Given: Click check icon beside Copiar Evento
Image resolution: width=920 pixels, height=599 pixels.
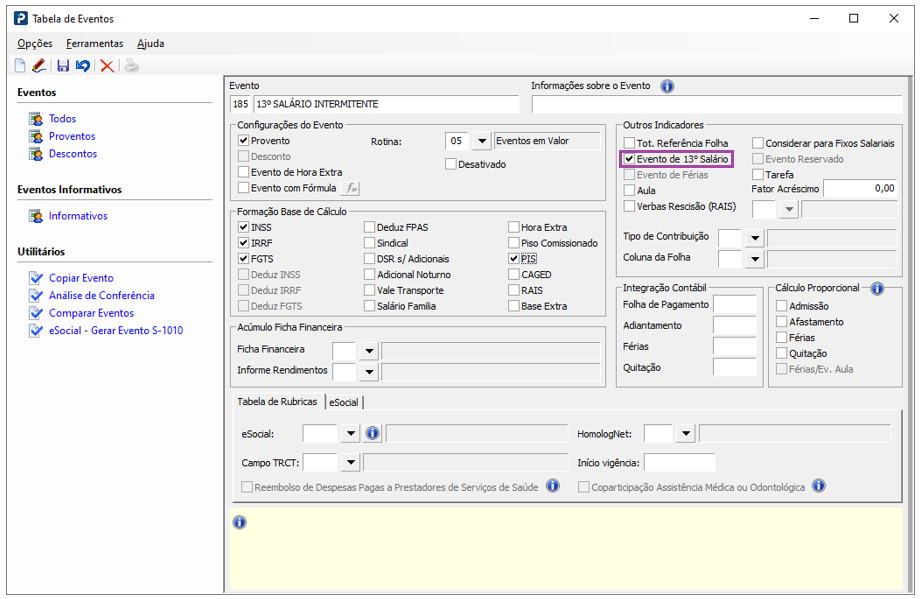Looking at the screenshot, I should click(36, 278).
